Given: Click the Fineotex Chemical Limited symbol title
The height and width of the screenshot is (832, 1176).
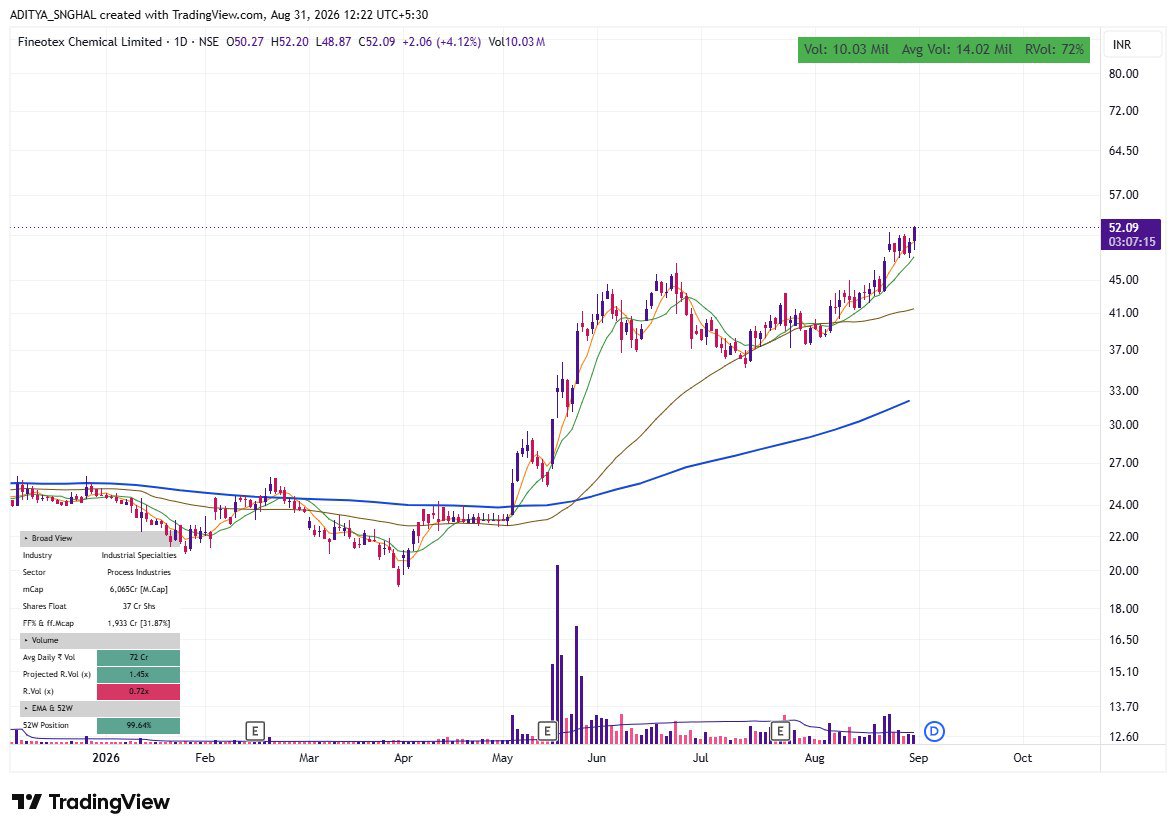Looking at the screenshot, I should [x=89, y=42].
